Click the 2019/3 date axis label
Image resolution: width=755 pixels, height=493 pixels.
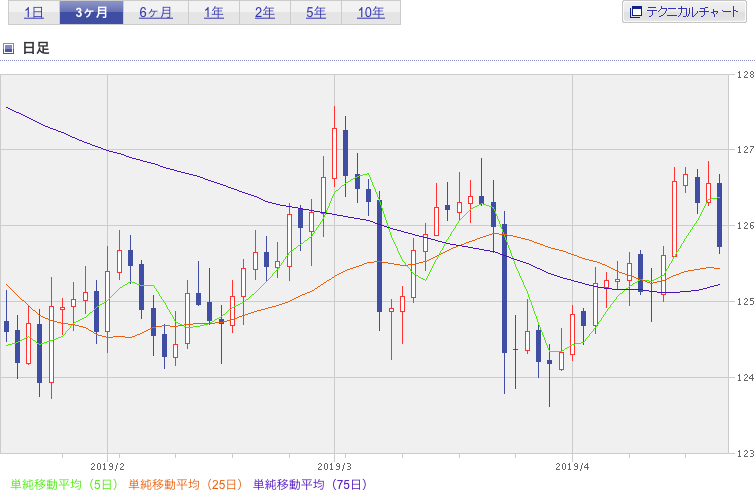[x=335, y=467]
